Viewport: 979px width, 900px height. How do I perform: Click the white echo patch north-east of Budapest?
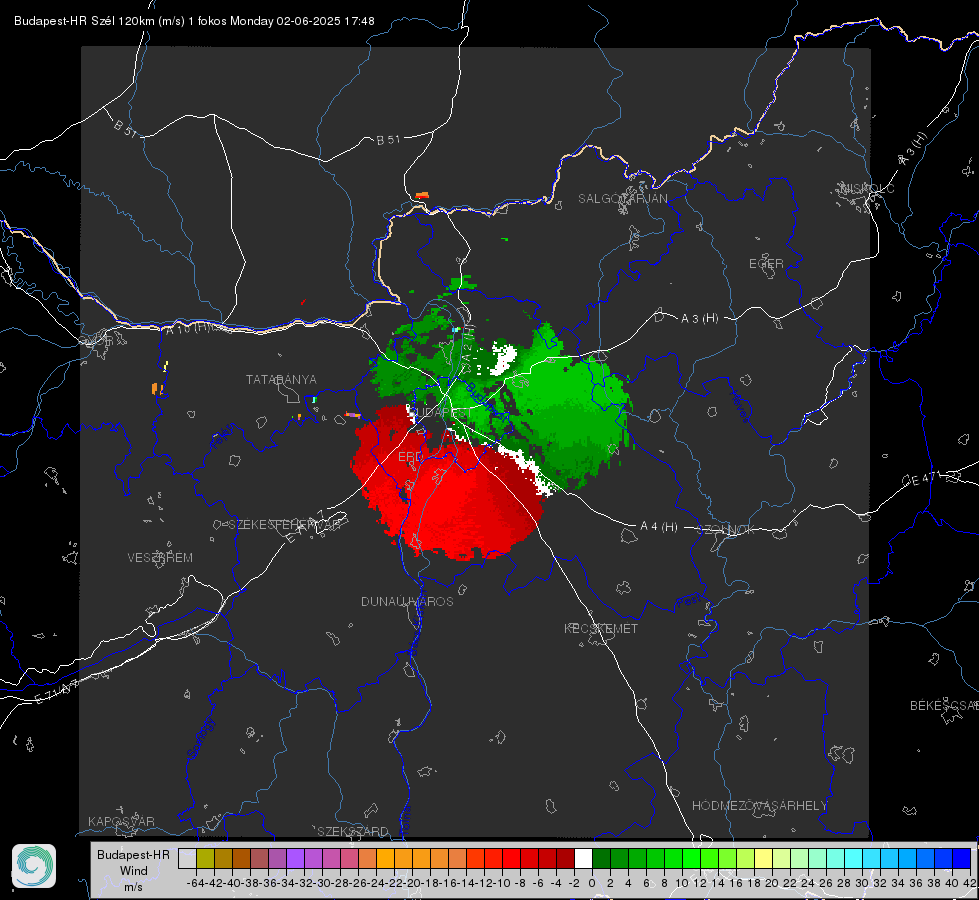tap(504, 359)
